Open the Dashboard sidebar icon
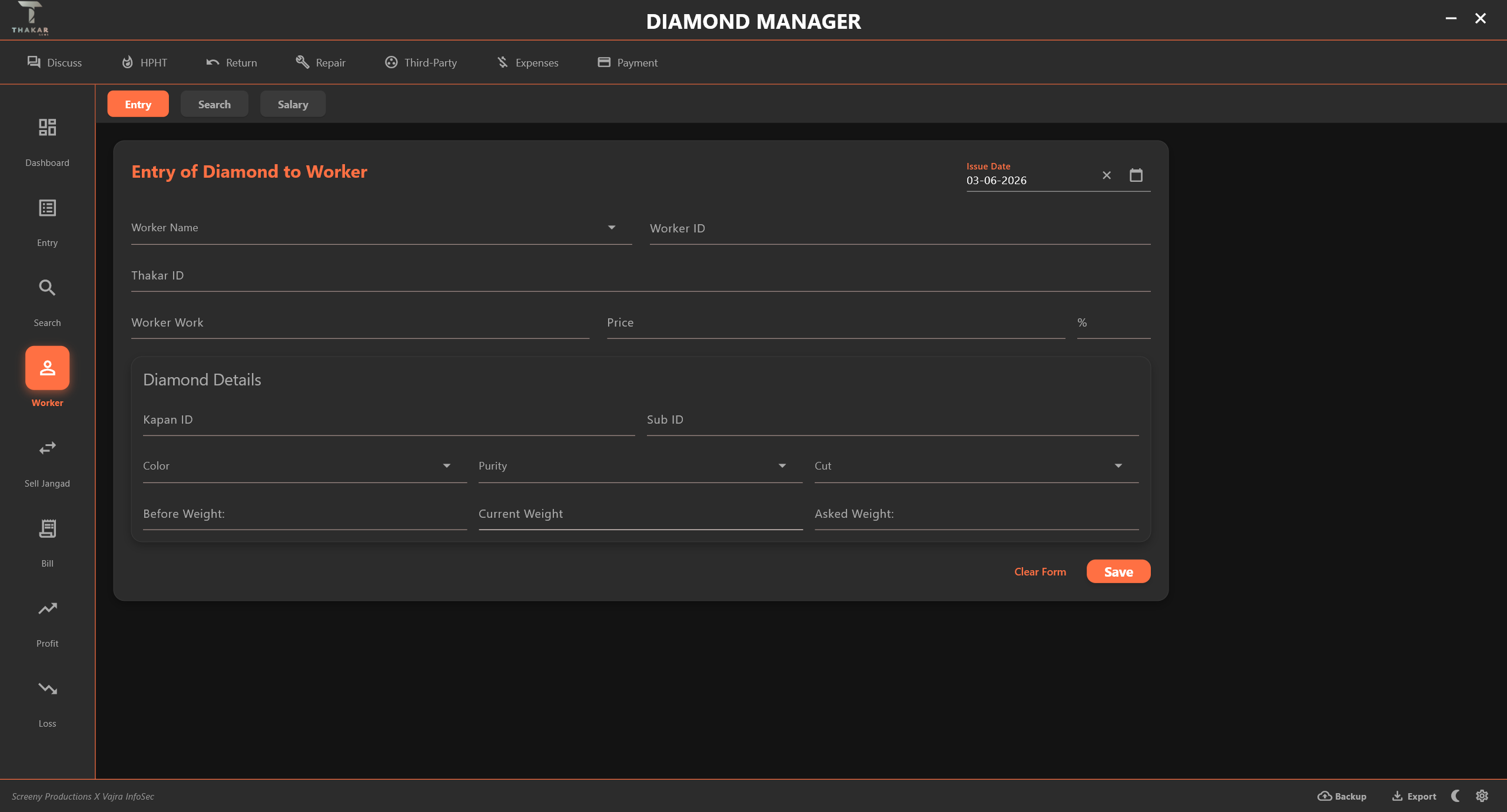1507x812 pixels. pos(47,127)
